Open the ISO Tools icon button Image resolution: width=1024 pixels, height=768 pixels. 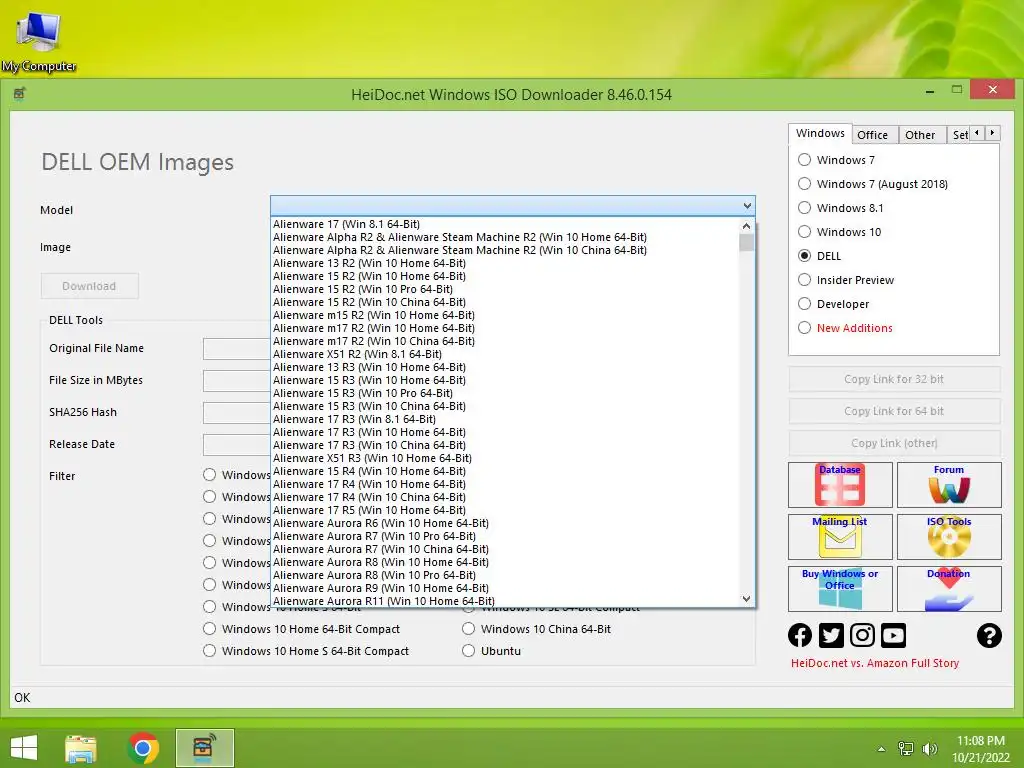point(949,537)
